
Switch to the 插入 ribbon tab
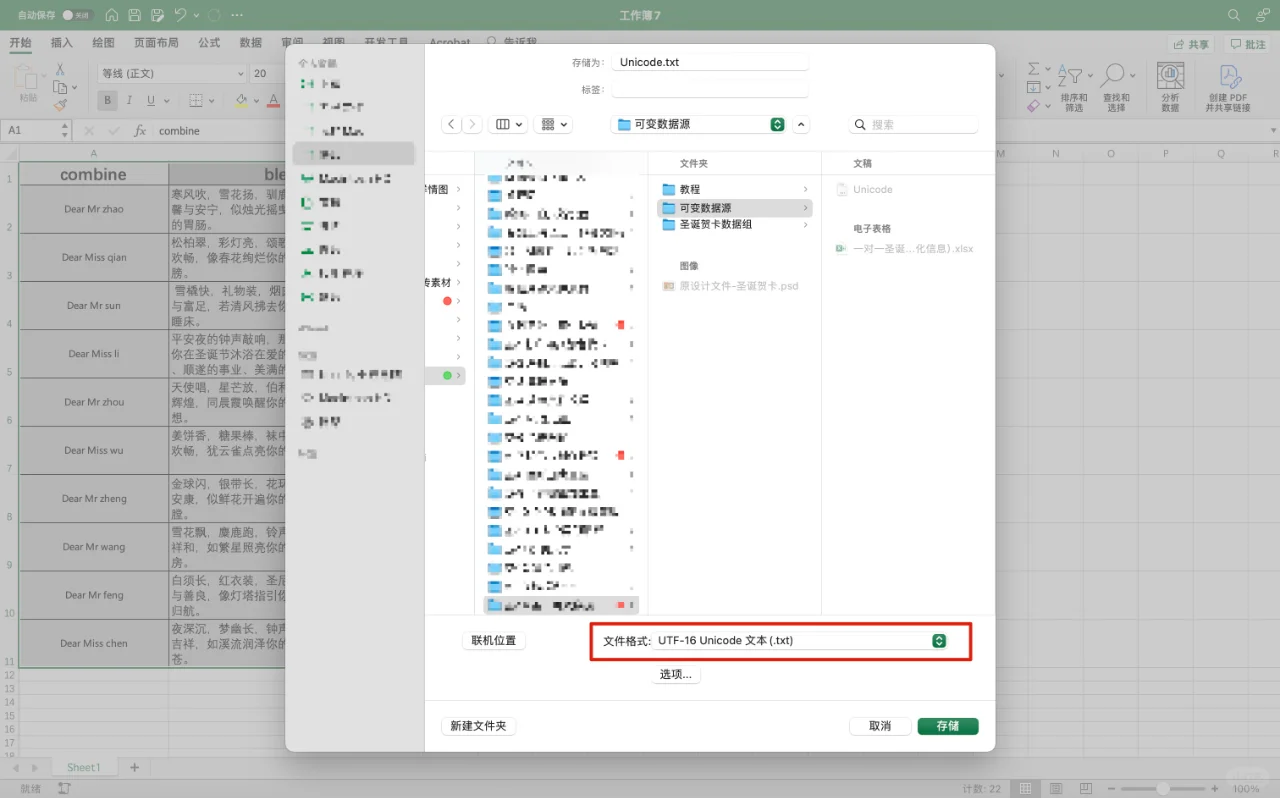62,42
